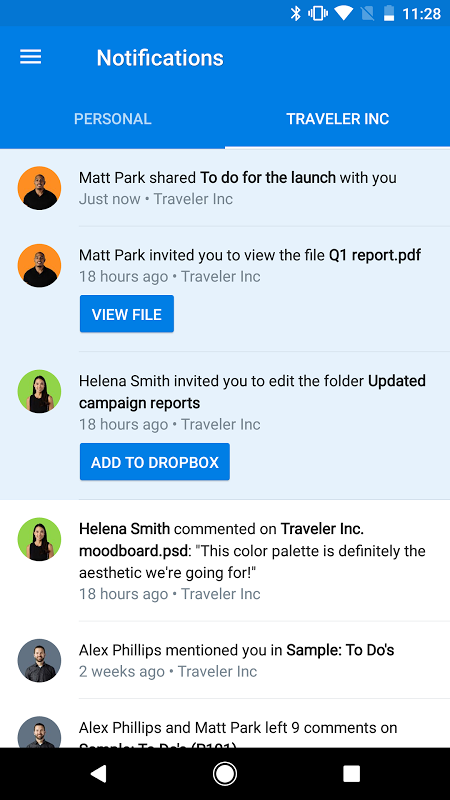Viewport: 450px width, 800px height.
Task: Tap the Bluetooth status bar icon
Action: [x=295, y=13]
